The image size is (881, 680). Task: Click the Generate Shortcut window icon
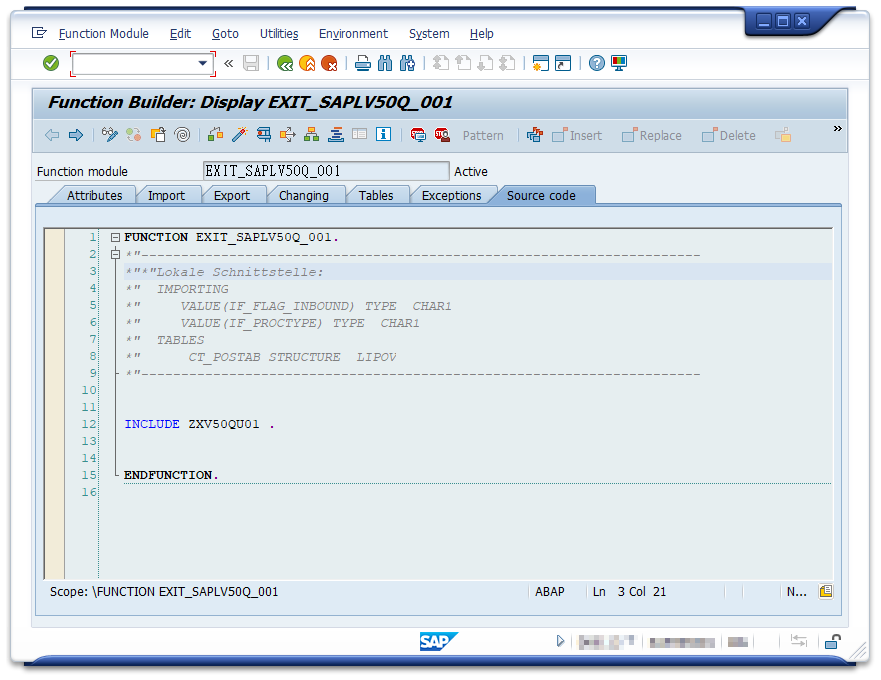[x=563, y=63]
